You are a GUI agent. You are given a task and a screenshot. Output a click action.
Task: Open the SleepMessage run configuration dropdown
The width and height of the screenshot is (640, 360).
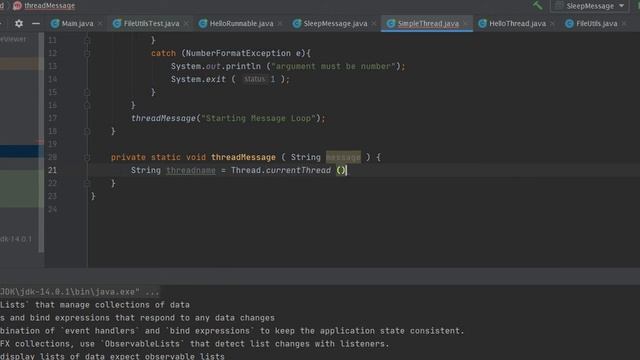pos(590,6)
